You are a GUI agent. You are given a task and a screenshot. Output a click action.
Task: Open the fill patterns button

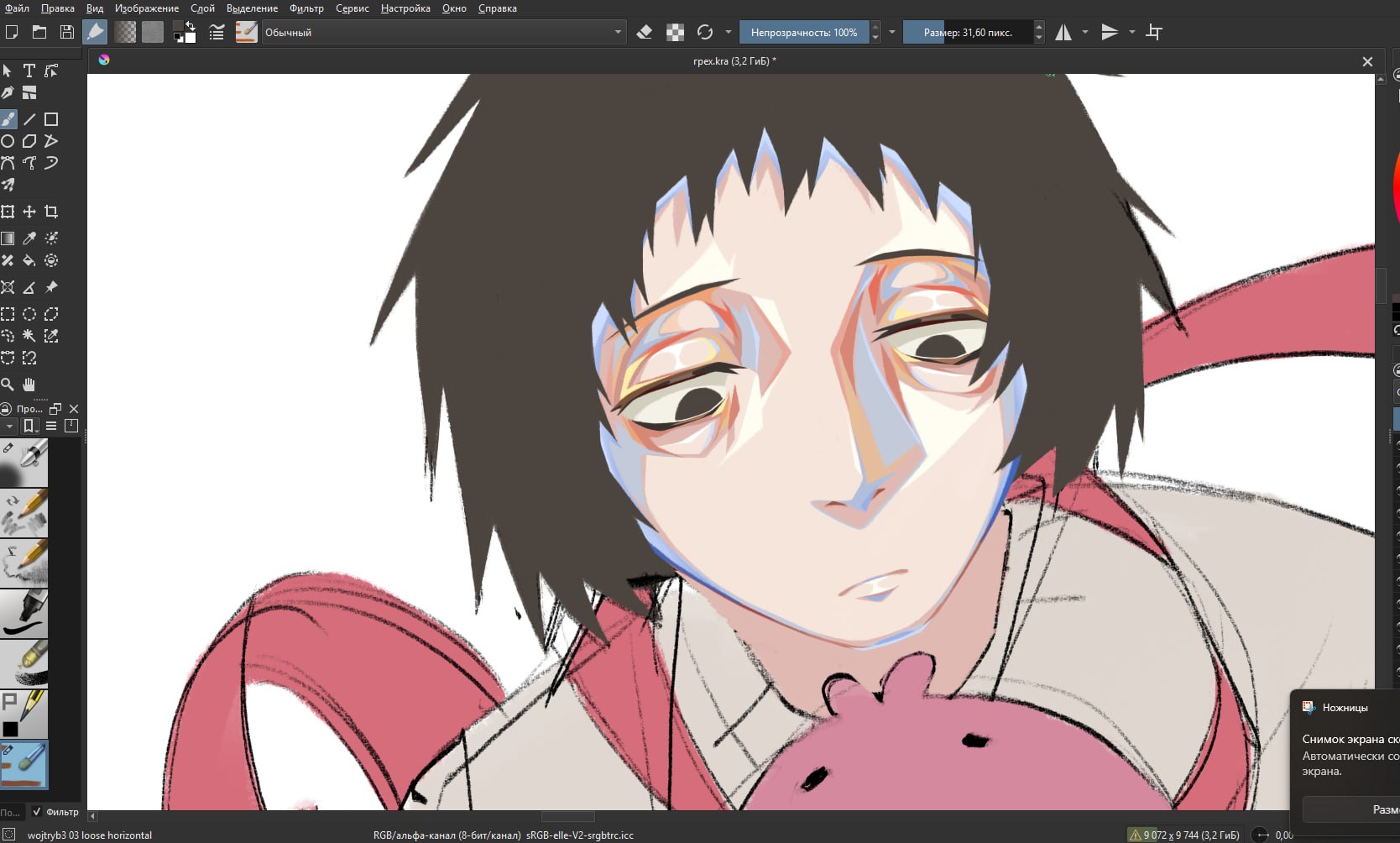(152, 32)
